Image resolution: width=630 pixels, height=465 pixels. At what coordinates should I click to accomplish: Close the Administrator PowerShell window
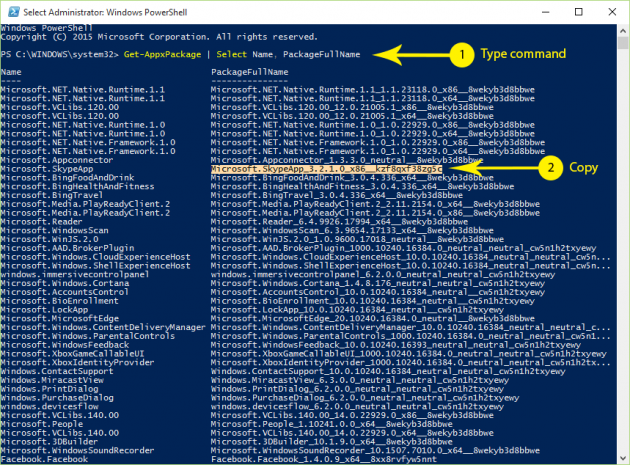coord(608,10)
